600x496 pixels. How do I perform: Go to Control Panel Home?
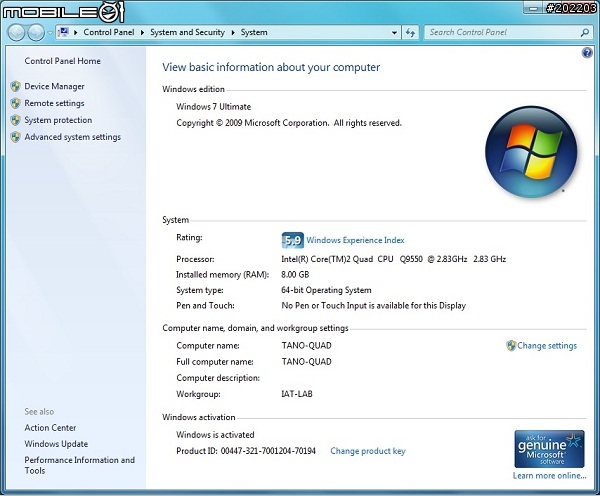pyautogui.click(x=62, y=61)
